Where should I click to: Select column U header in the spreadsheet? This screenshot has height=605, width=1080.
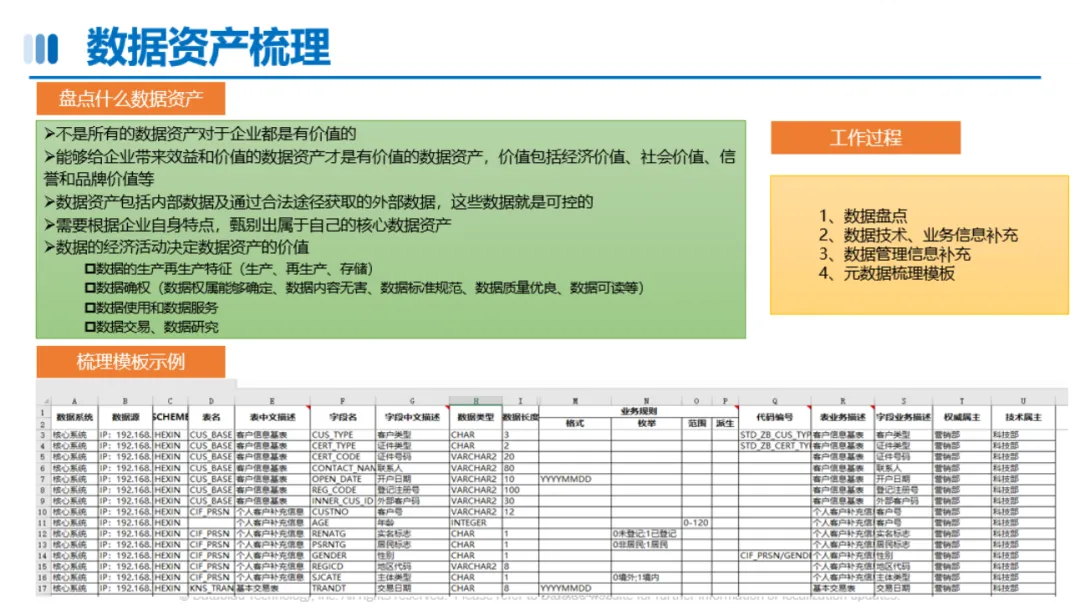1023,401
